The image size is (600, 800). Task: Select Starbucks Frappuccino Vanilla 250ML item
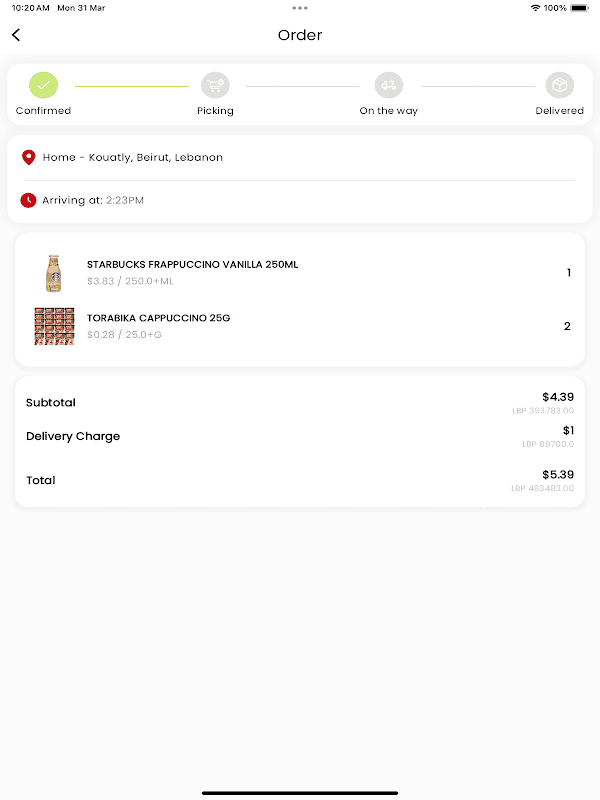point(192,265)
